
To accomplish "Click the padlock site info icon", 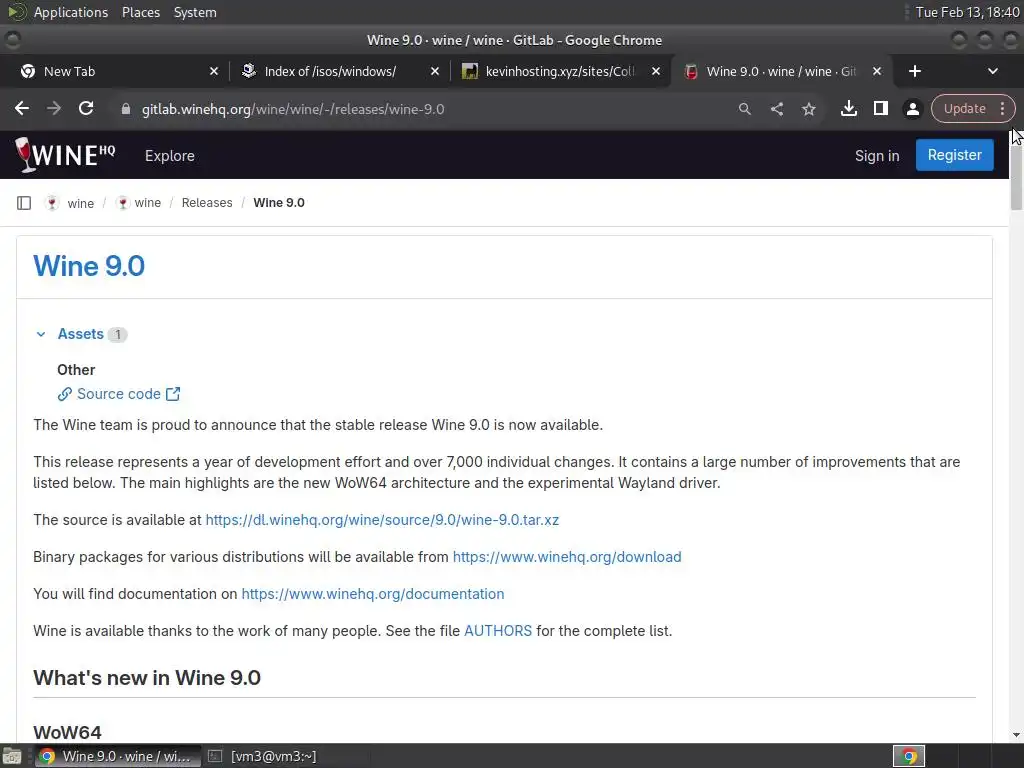I will (x=126, y=109).
